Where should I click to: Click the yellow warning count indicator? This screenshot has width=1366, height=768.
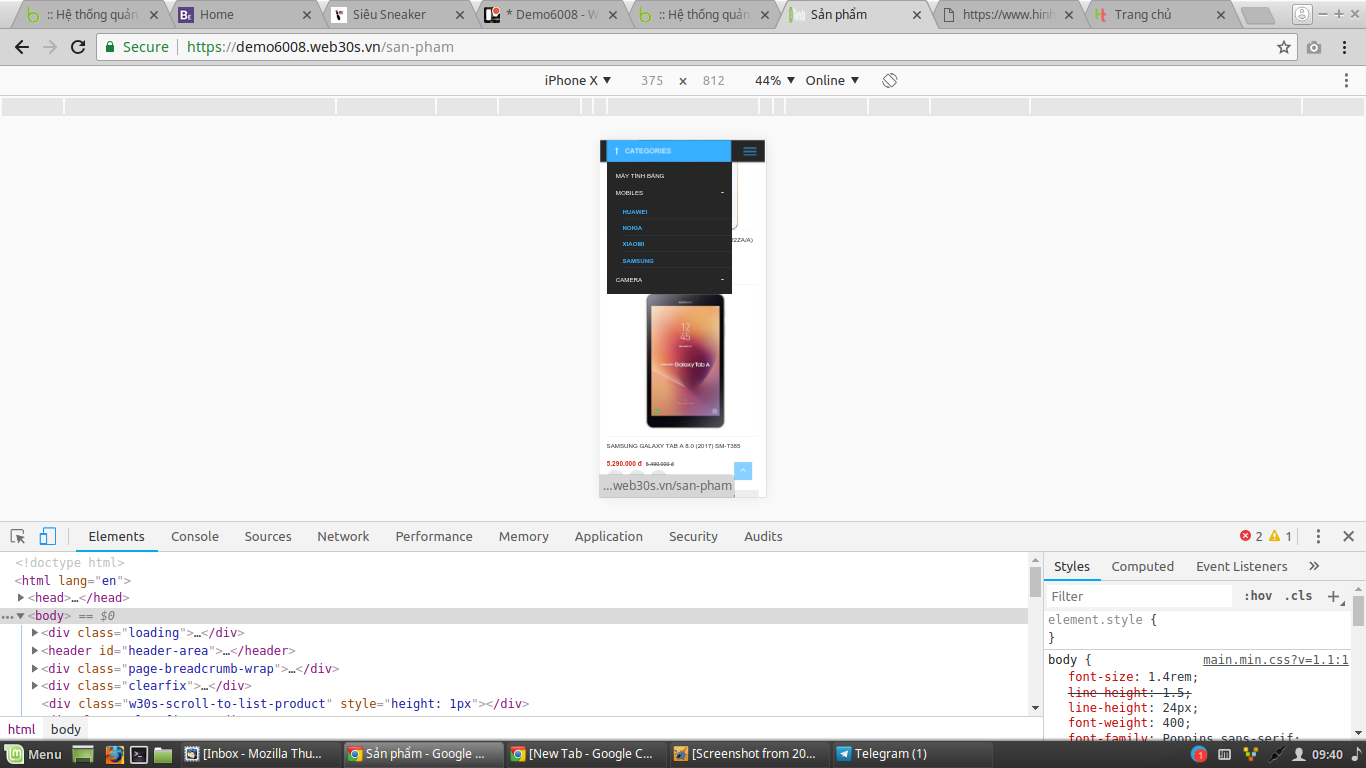coord(1280,536)
